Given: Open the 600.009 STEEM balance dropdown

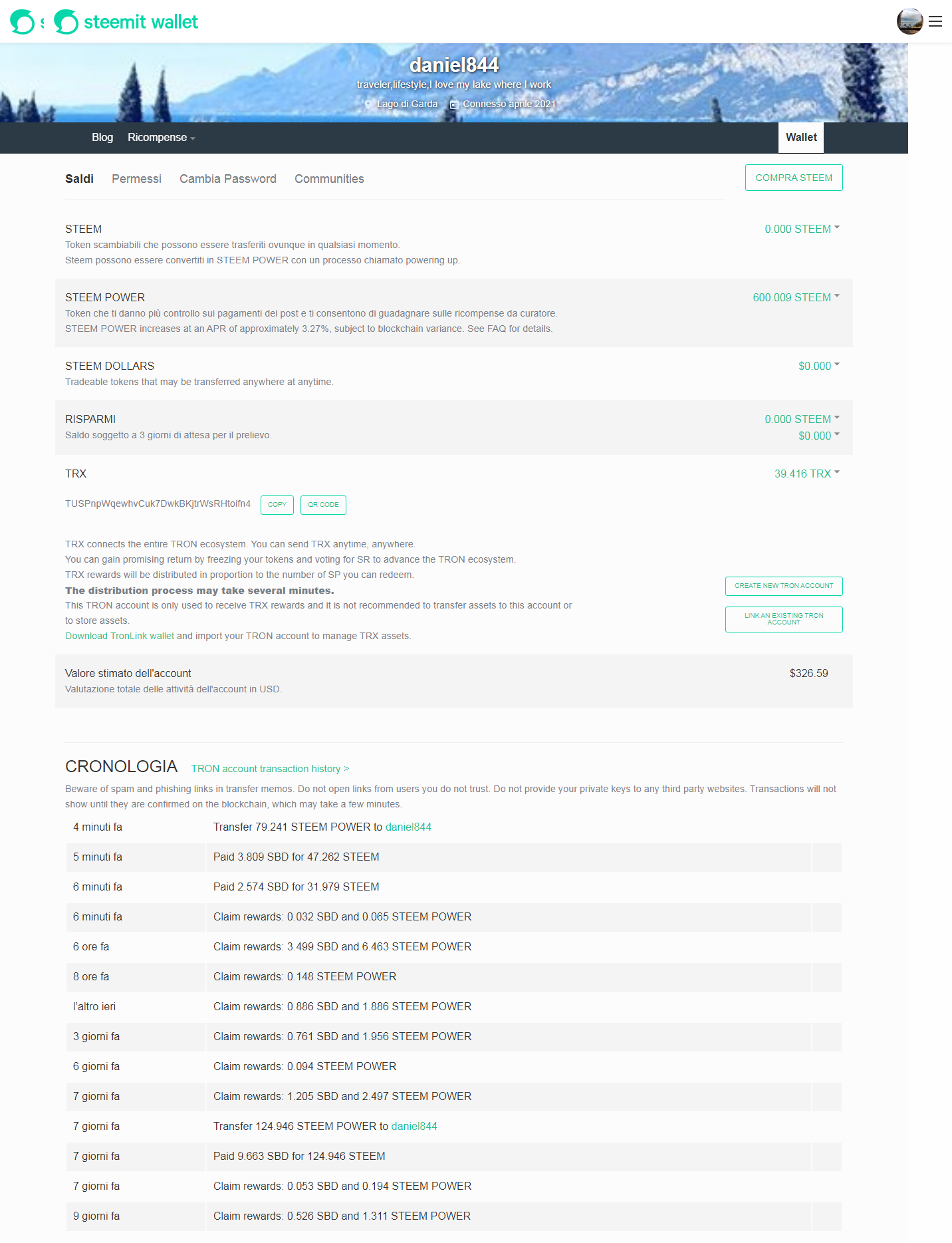Looking at the screenshot, I should coord(796,297).
